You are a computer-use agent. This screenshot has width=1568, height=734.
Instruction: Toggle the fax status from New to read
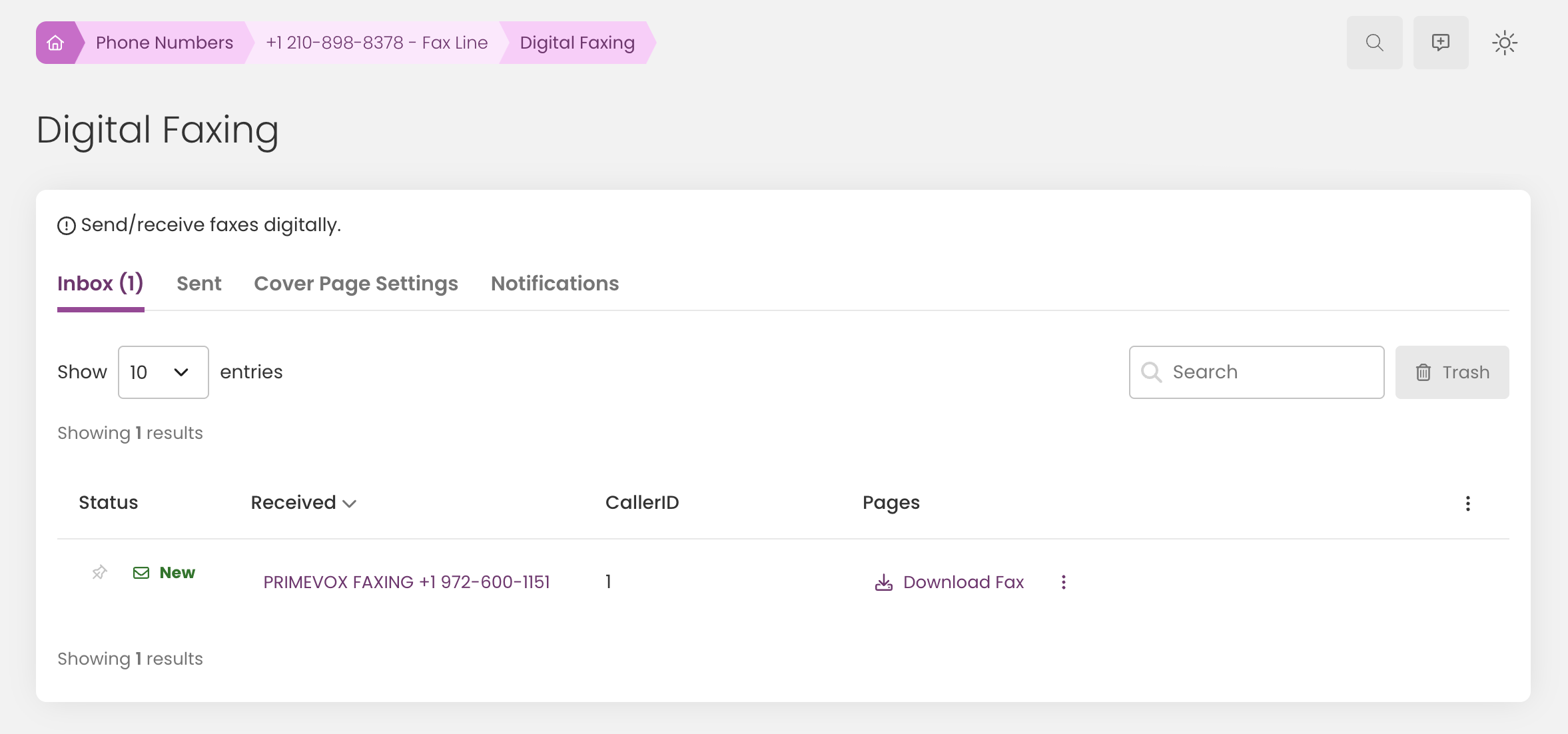[x=177, y=571]
